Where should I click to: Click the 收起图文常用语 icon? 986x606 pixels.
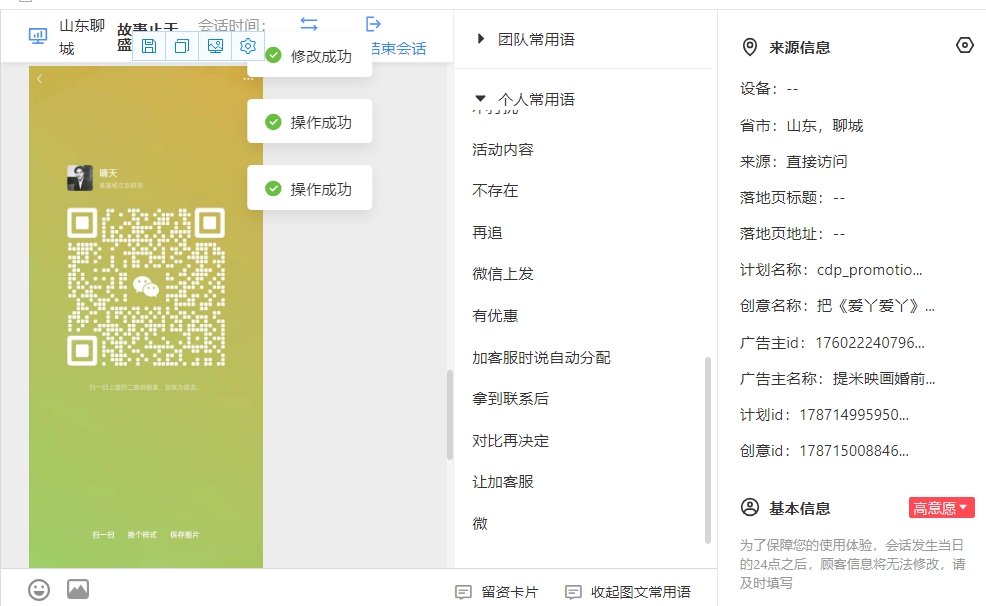[x=573, y=592]
